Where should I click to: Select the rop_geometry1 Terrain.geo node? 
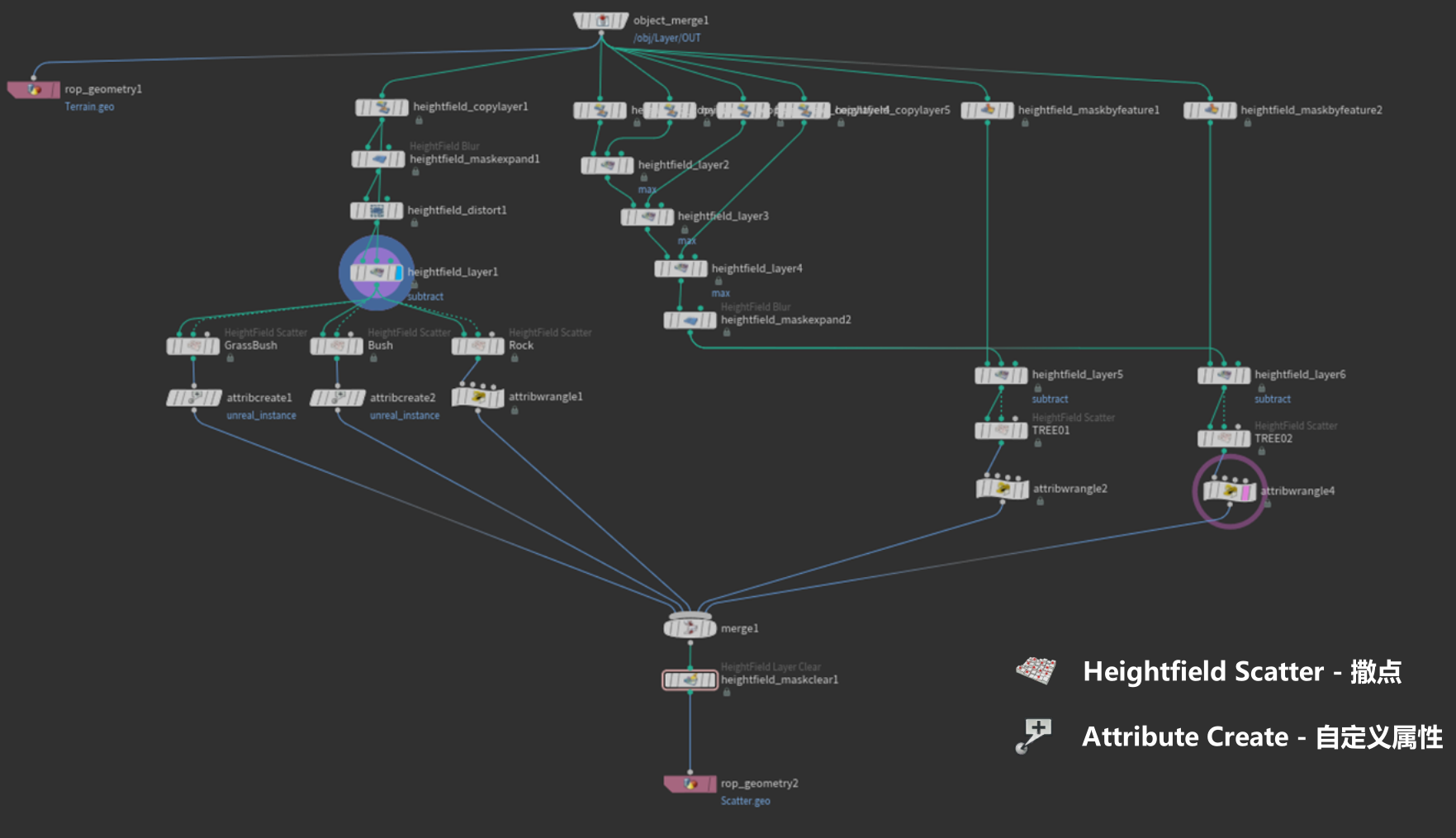click(x=34, y=89)
